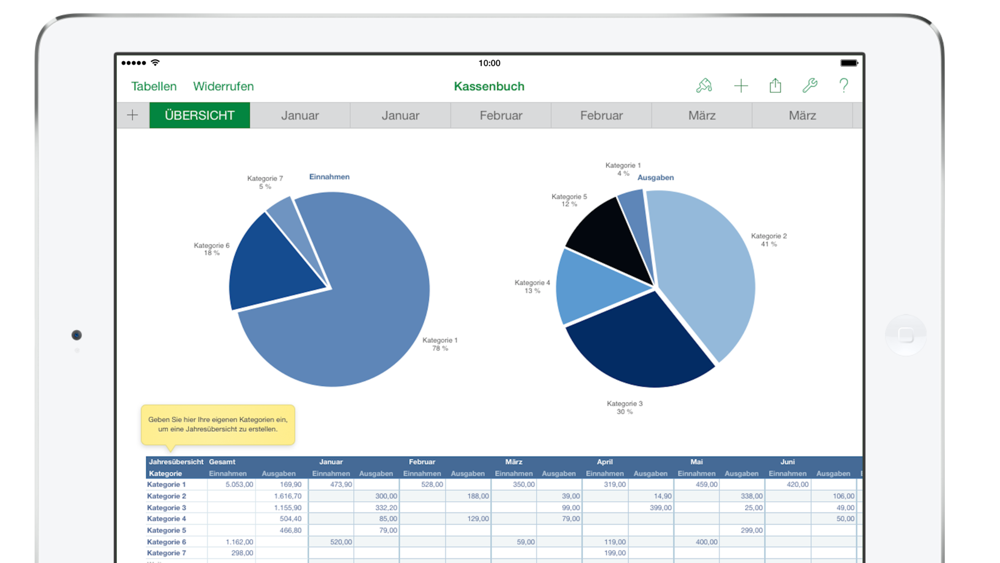This screenshot has height=563, width=1000.
Task: Select the cell showing 332,20
Action: (377, 508)
